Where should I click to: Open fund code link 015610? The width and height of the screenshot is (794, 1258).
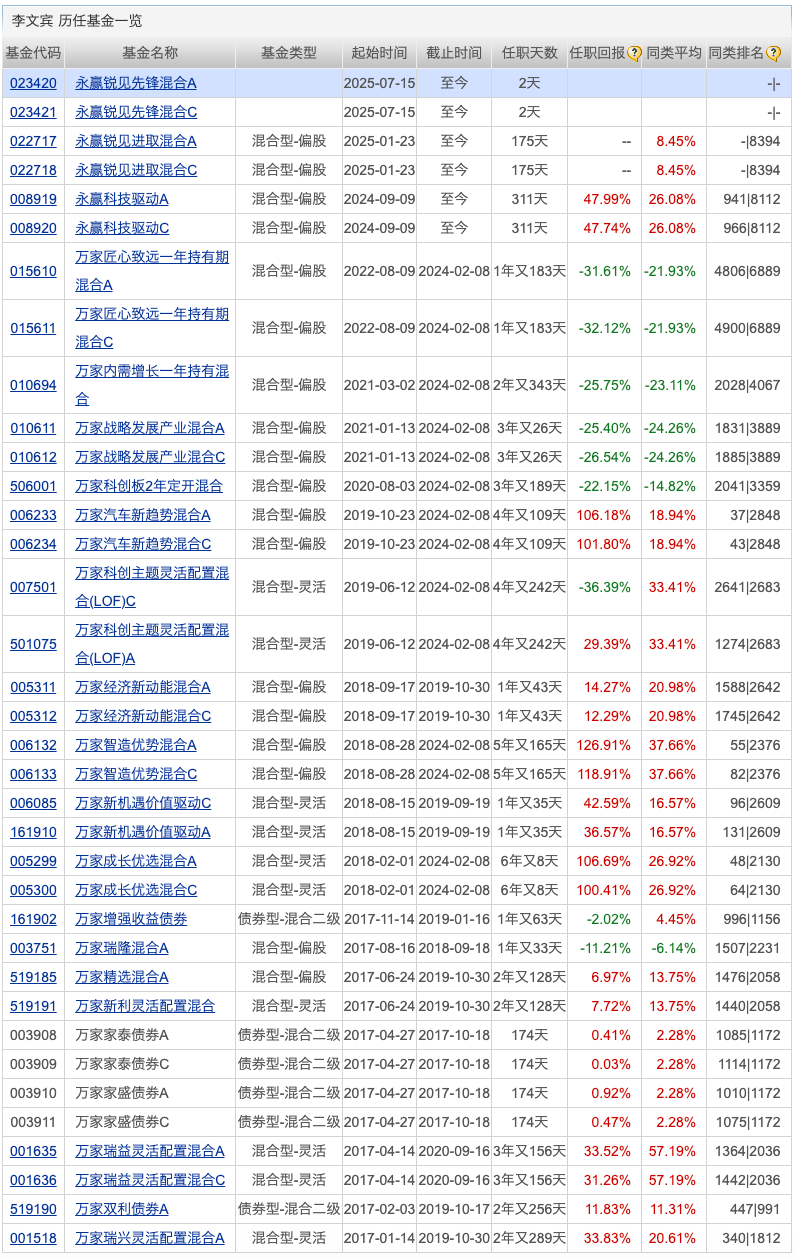(x=33, y=271)
